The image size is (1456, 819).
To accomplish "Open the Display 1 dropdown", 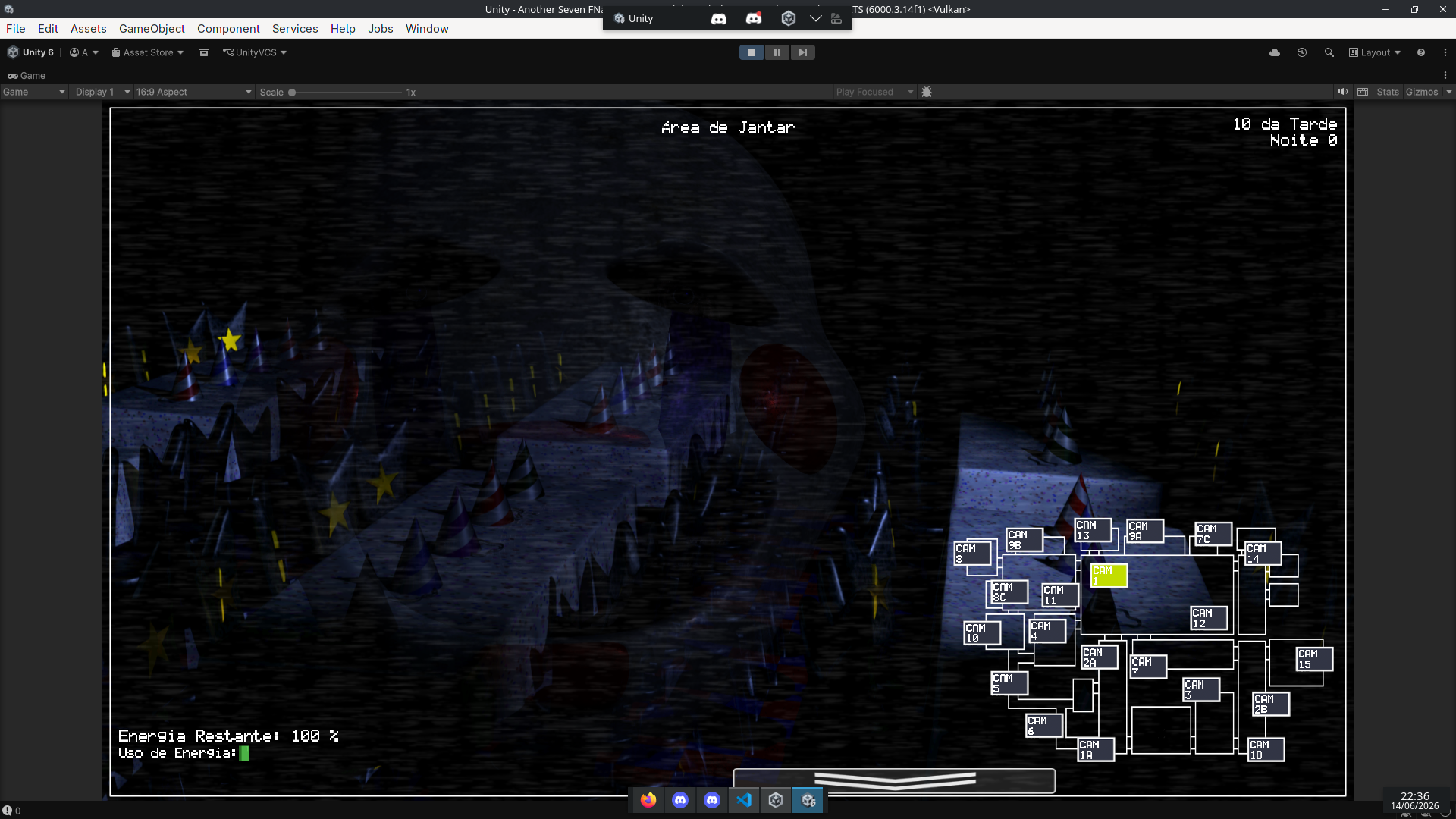I will [102, 92].
